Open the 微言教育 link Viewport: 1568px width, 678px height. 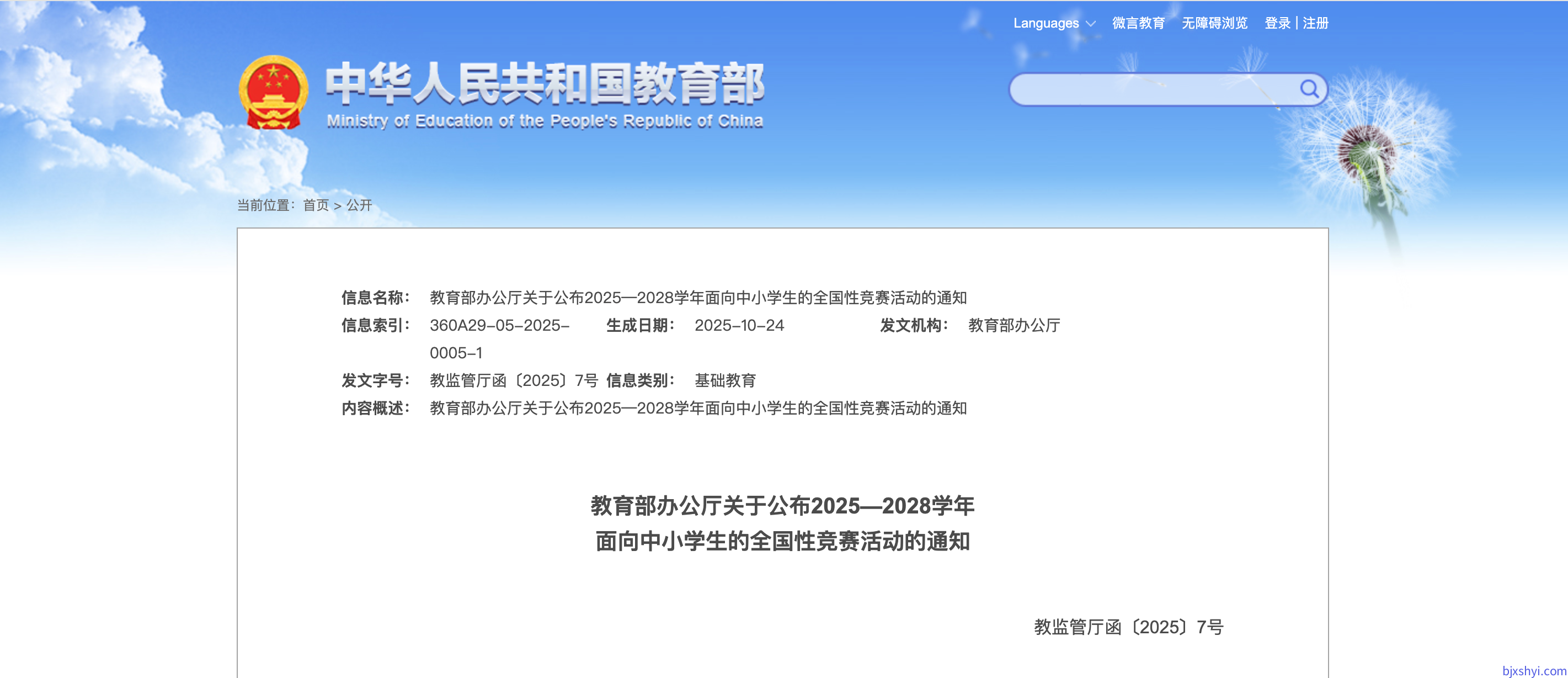point(1138,23)
